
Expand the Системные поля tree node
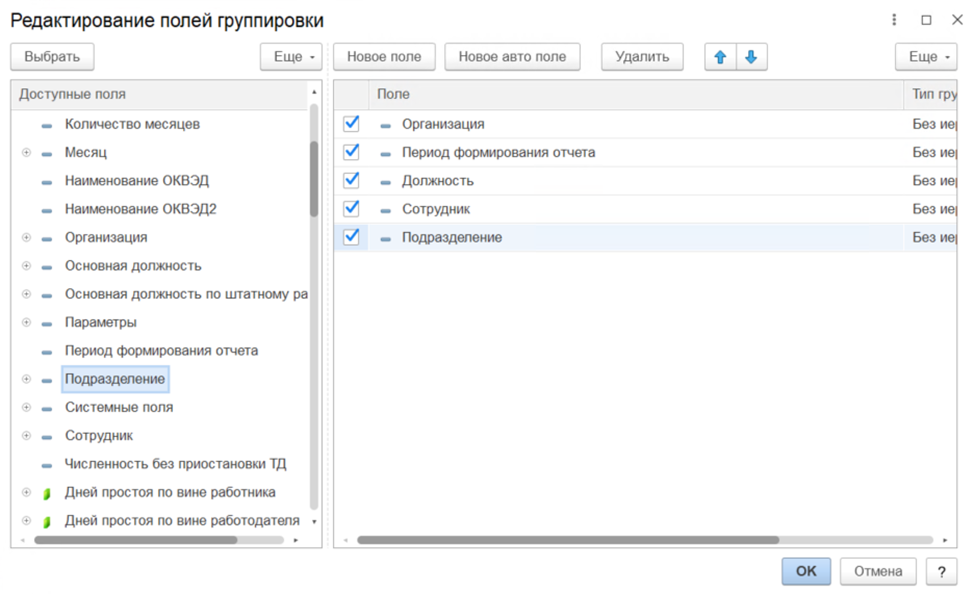coord(26,408)
